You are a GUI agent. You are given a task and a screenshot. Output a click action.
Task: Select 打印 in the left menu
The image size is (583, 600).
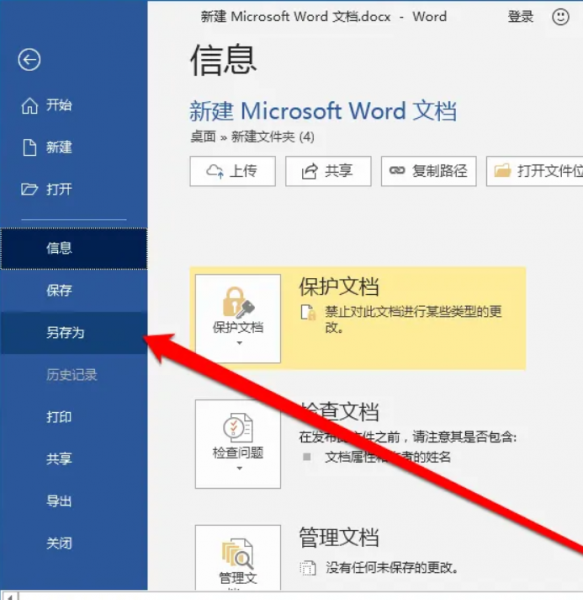(74, 417)
